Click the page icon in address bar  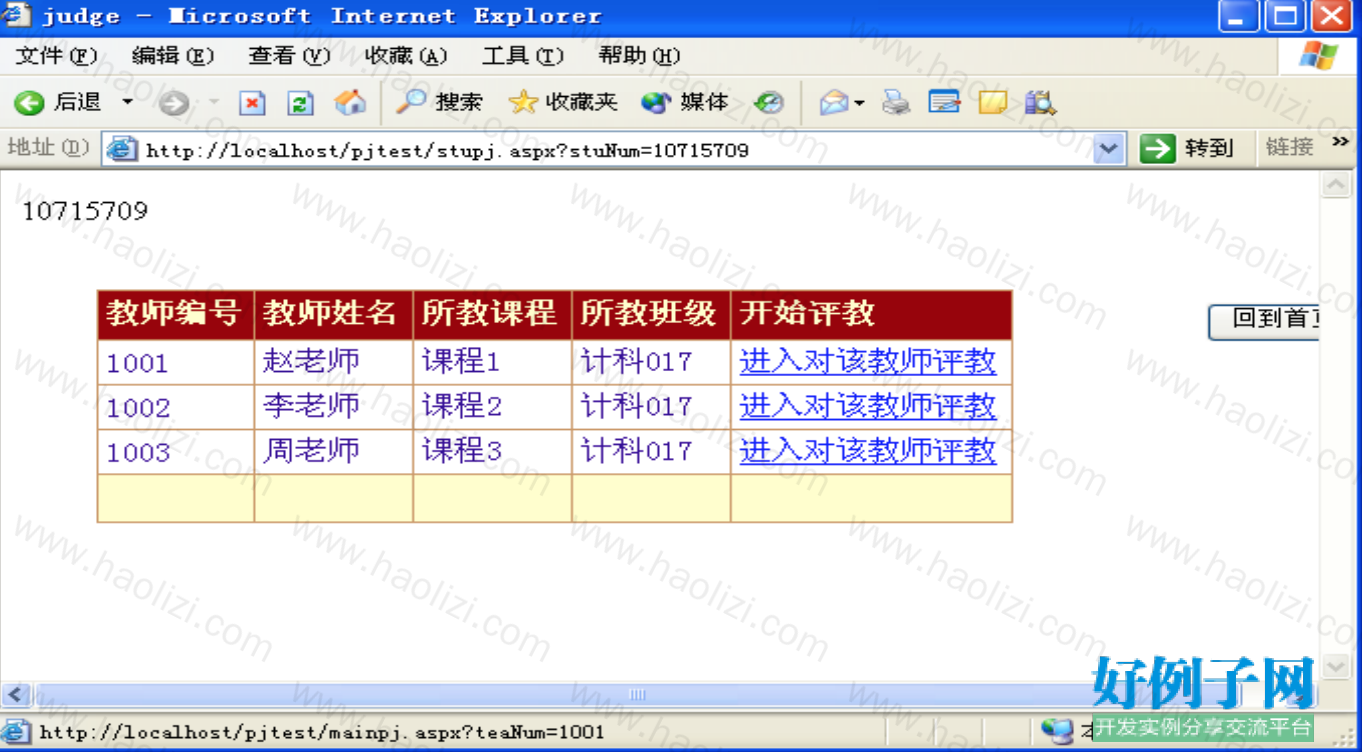point(122,150)
